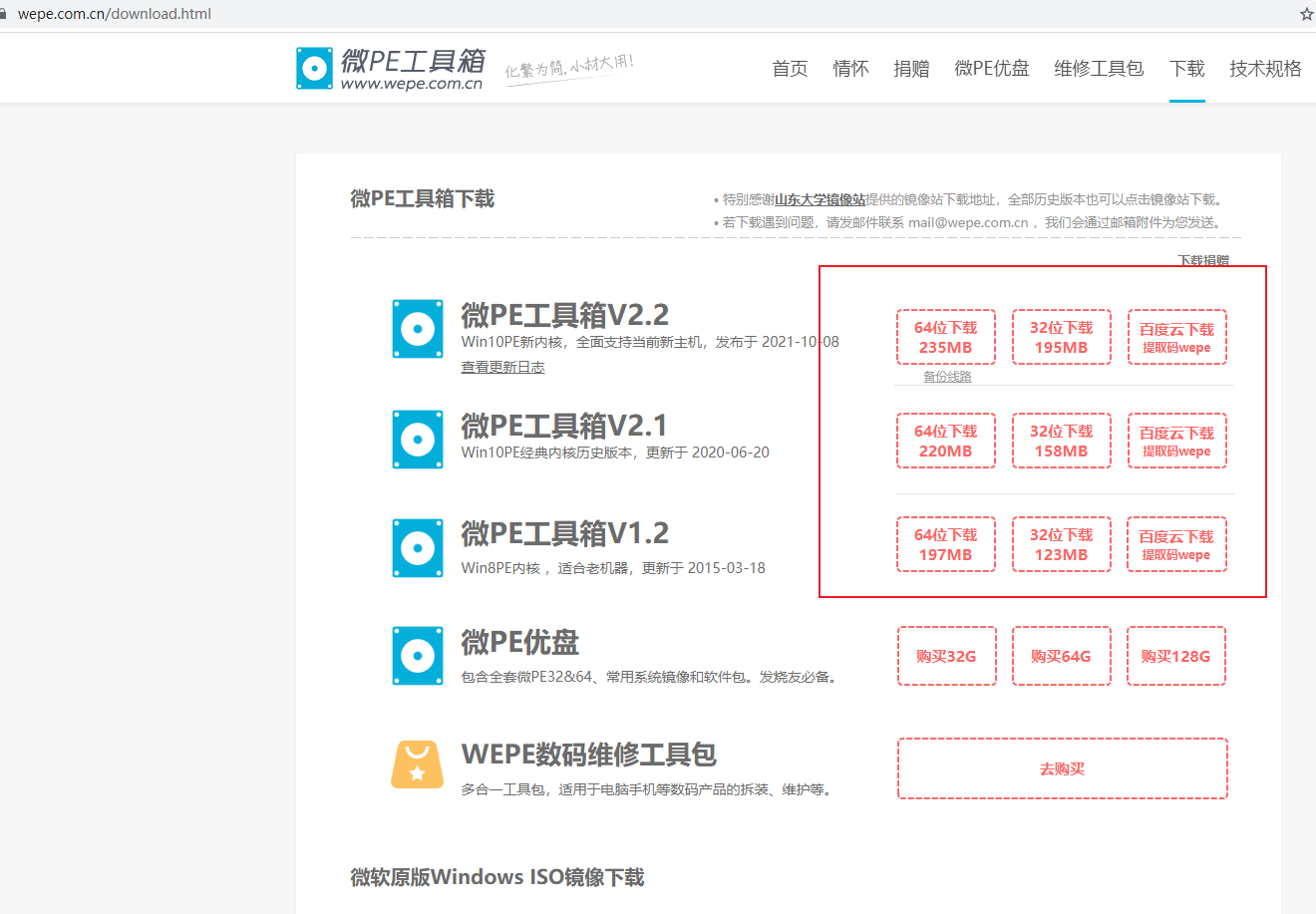Click the 微PE工具箱下载 section heading

pyautogui.click(x=423, y=198)
